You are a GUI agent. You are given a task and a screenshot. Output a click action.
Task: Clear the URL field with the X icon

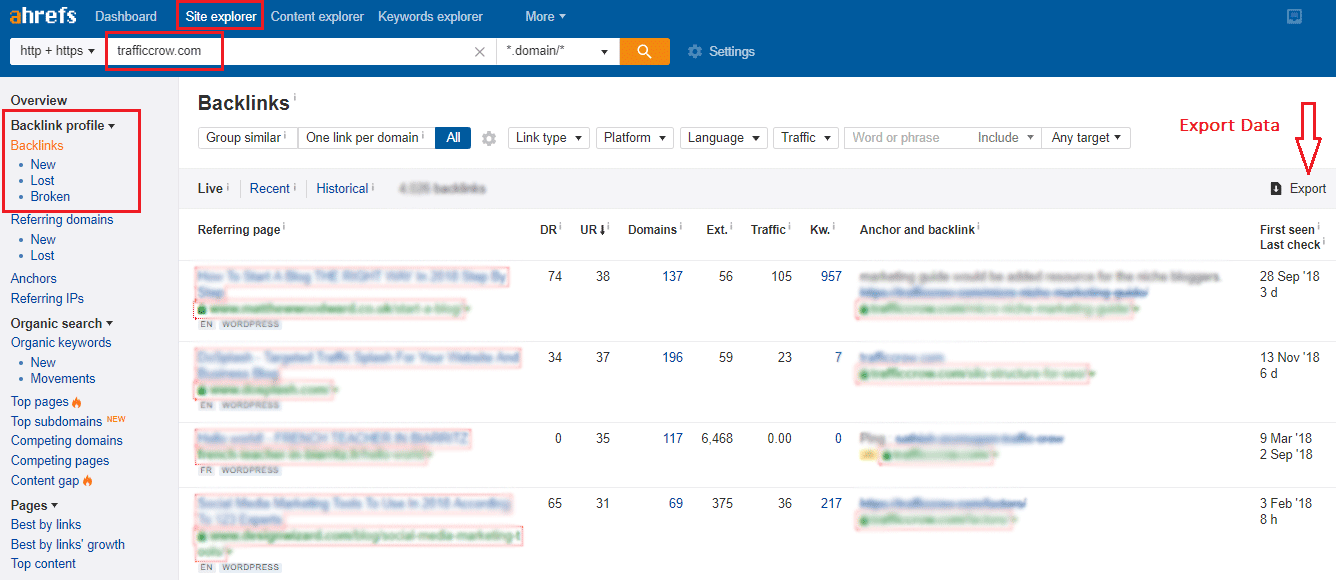click(x=480, y=52)
